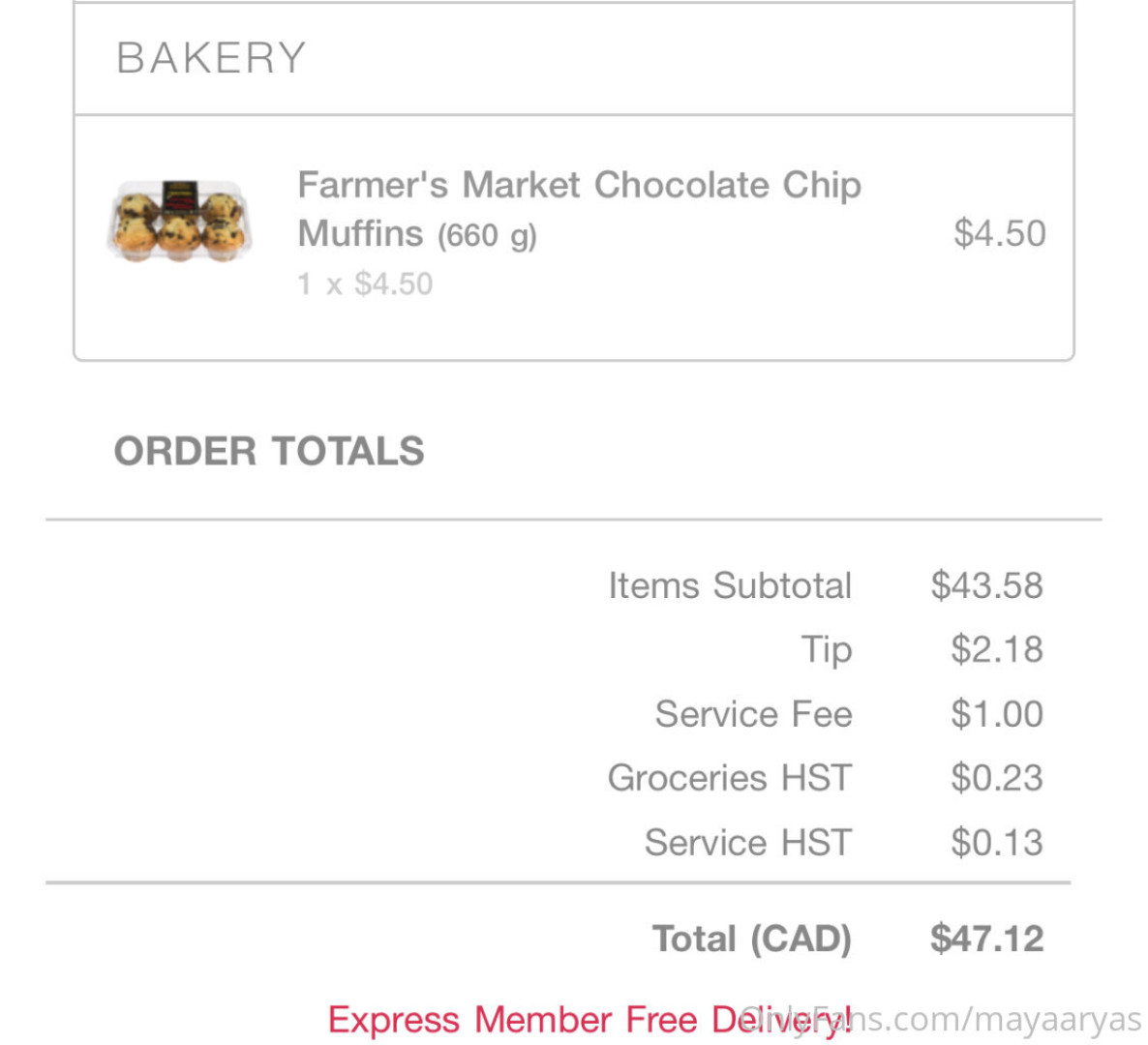Click the 1 x $4.50 quantity line
This screenshot has width=1148, height=1045.
(x=365, y=284)
